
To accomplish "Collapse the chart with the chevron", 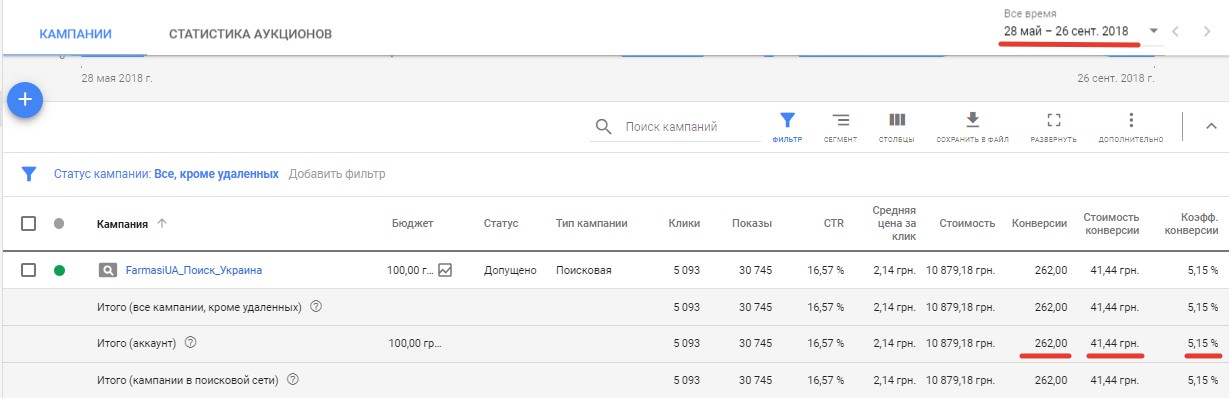I will click(1211, 126).
